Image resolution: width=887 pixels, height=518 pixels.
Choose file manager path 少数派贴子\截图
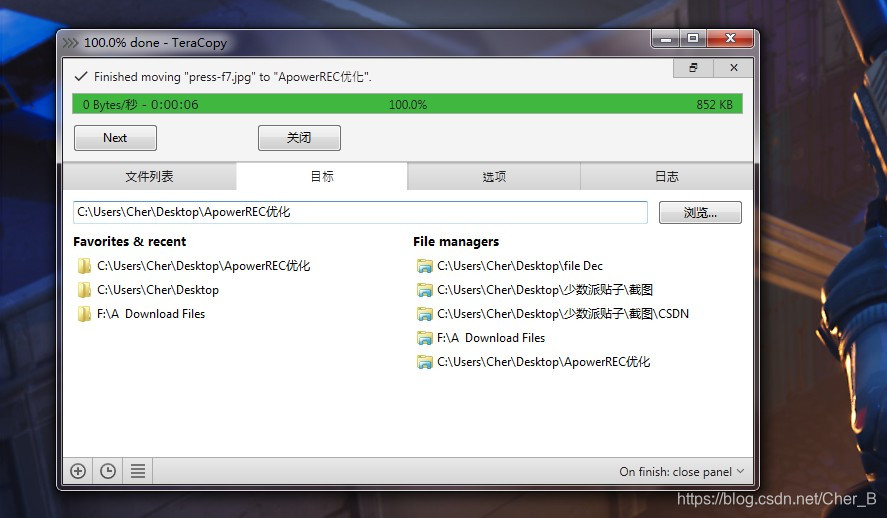(x=545, y=290)
